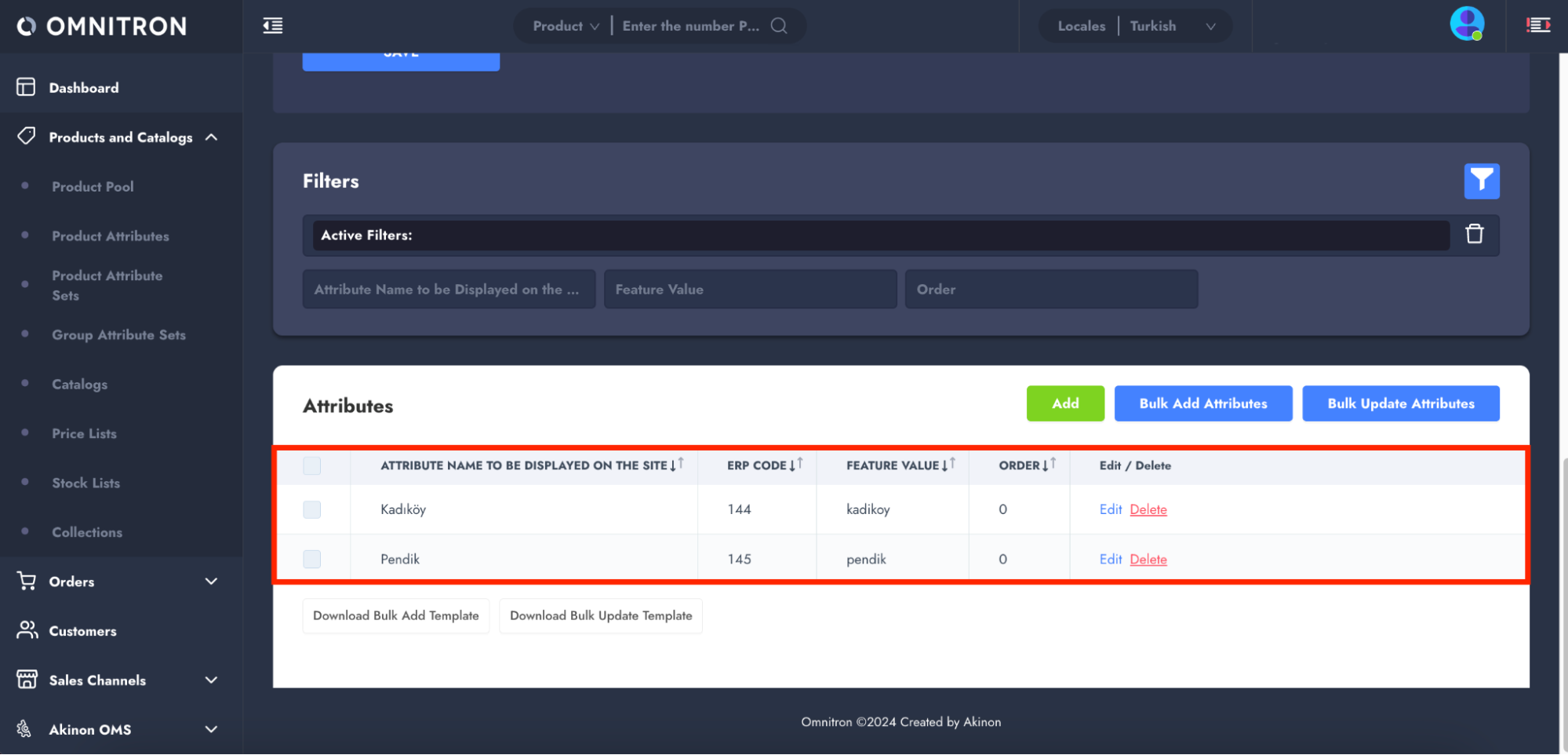Viewport: 1568px width, 755px height.
Task: Click Delete link for Pendik row
Action: [1148, 560]
